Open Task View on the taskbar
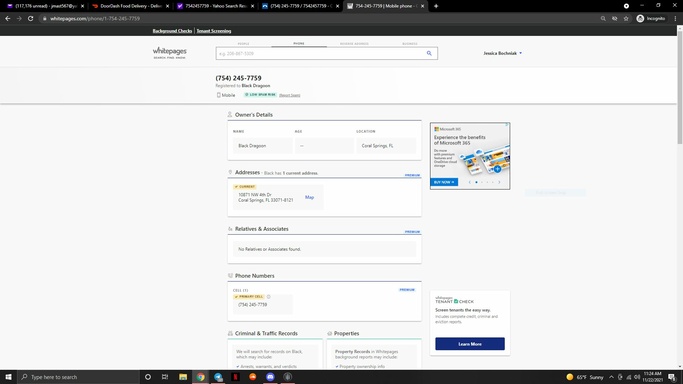Viewport: 683px width, 384px height. [165, 377]
